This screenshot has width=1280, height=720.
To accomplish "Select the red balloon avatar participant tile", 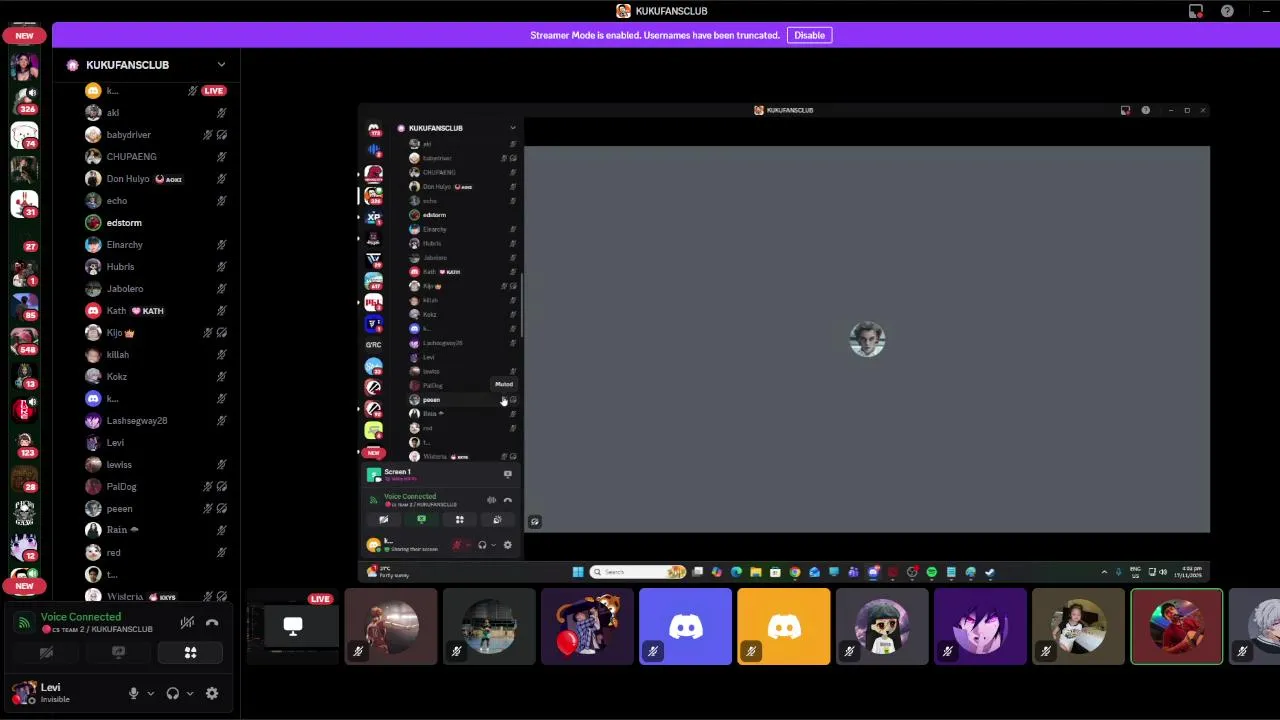I will [x=588, y=627].
